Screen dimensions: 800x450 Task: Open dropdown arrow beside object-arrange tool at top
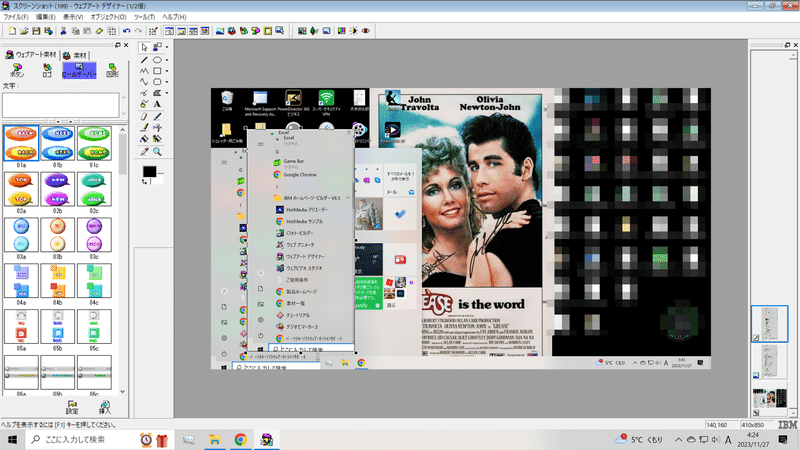[x=167, y=47]
